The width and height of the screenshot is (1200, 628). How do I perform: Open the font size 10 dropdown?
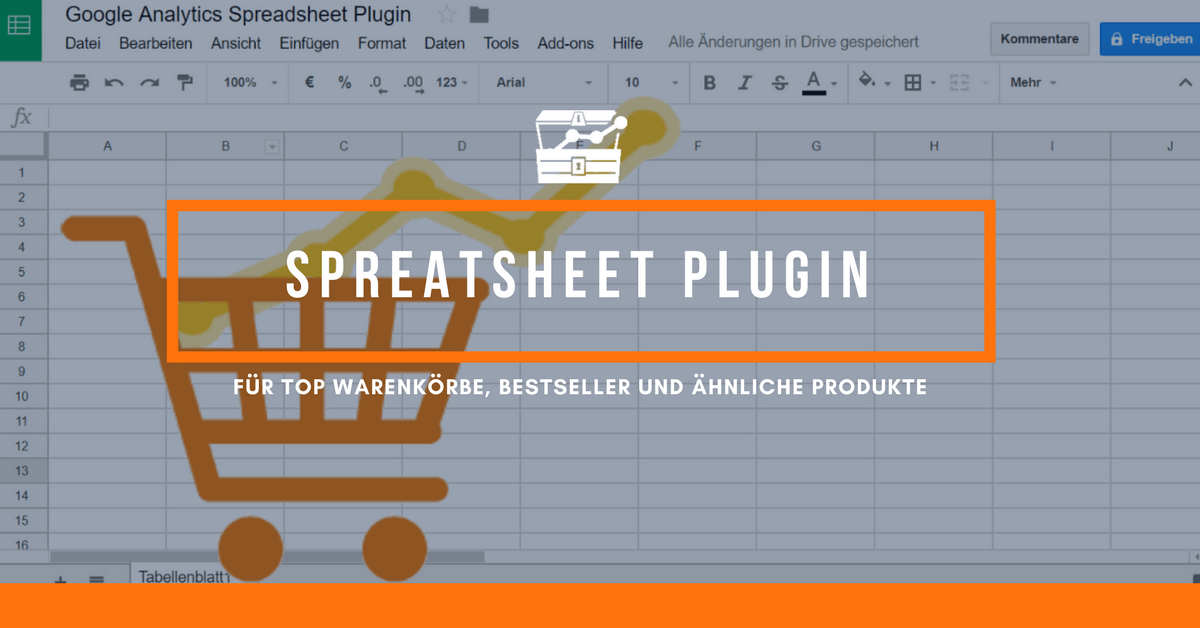coord(650,83)
